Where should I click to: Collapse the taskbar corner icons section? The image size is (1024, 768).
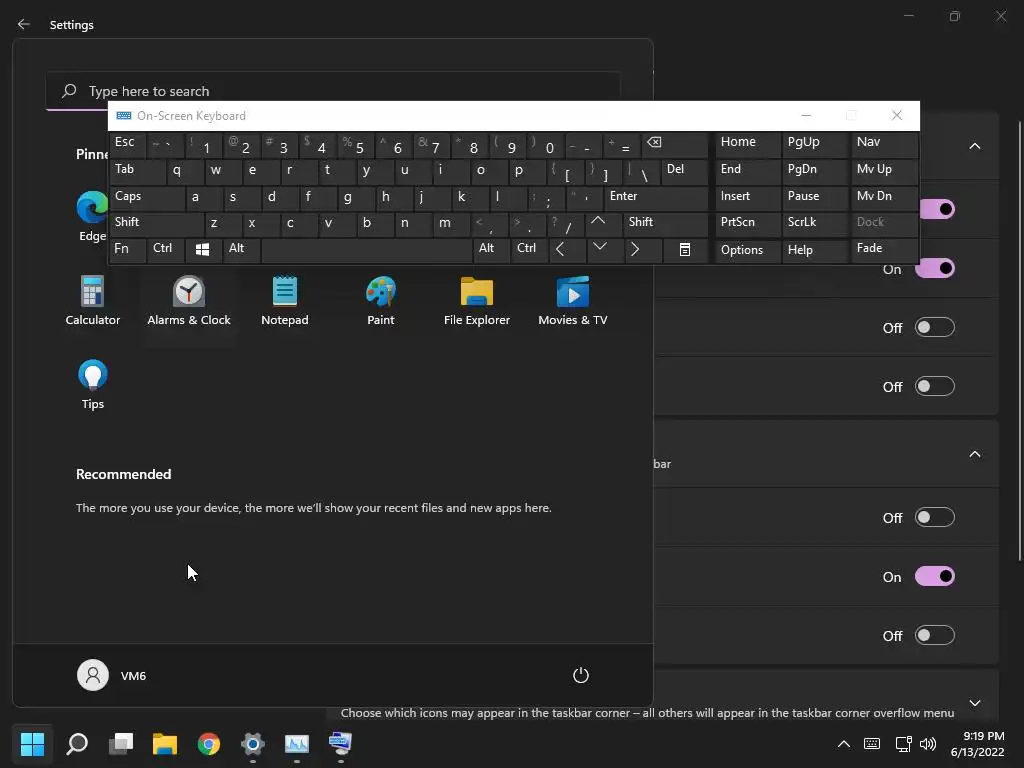point(974,455)
